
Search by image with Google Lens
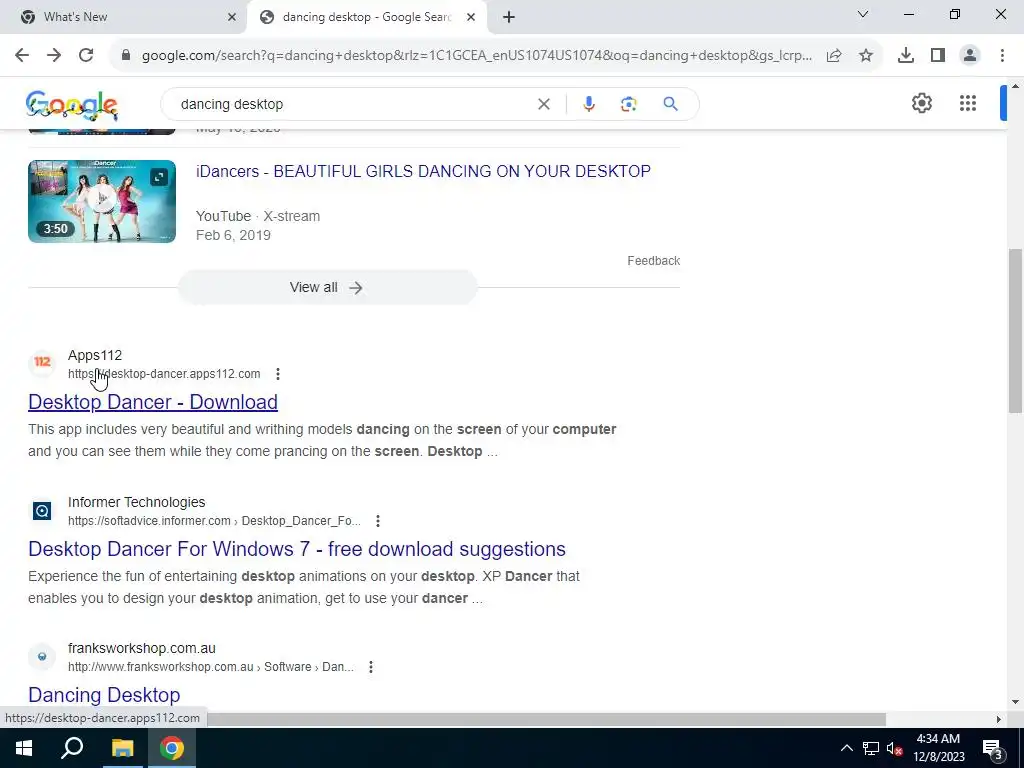(x=628, y=104)
